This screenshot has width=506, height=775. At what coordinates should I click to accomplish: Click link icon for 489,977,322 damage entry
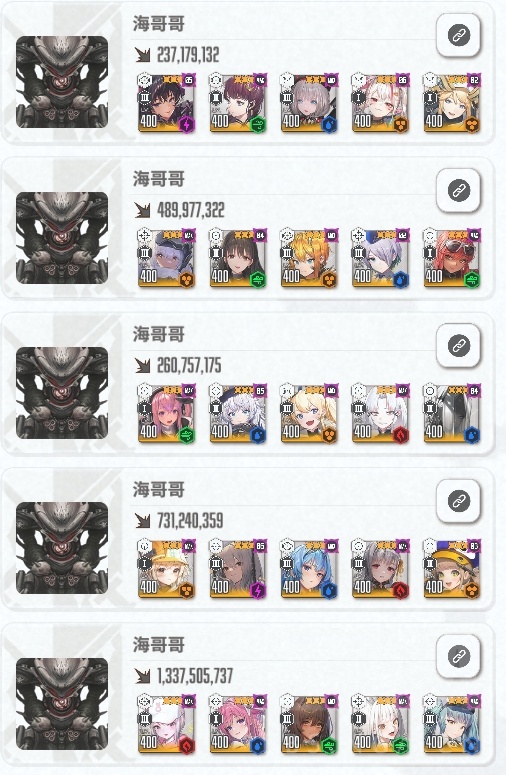tap(458, 190)
